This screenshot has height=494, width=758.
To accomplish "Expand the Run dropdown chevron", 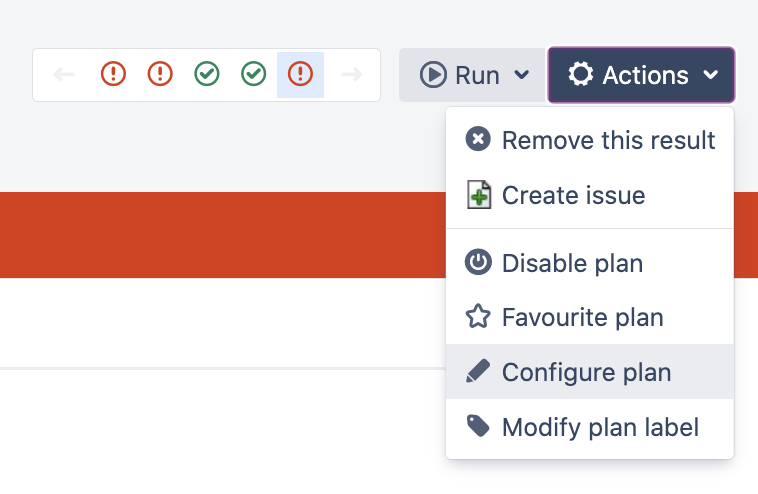I will coord(521,75).
